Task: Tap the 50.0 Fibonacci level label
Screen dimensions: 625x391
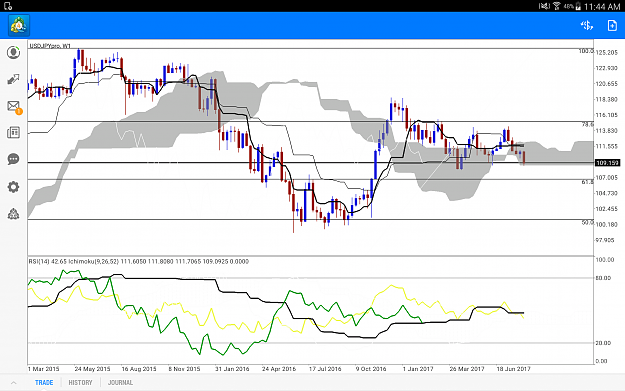Action: pos(587,223)
